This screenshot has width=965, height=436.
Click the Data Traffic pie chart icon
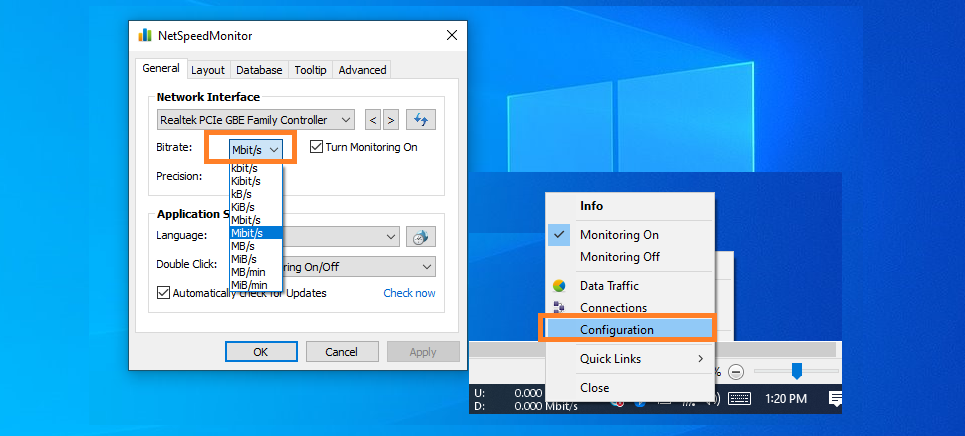pyautogui.click(x=559, y=286)
